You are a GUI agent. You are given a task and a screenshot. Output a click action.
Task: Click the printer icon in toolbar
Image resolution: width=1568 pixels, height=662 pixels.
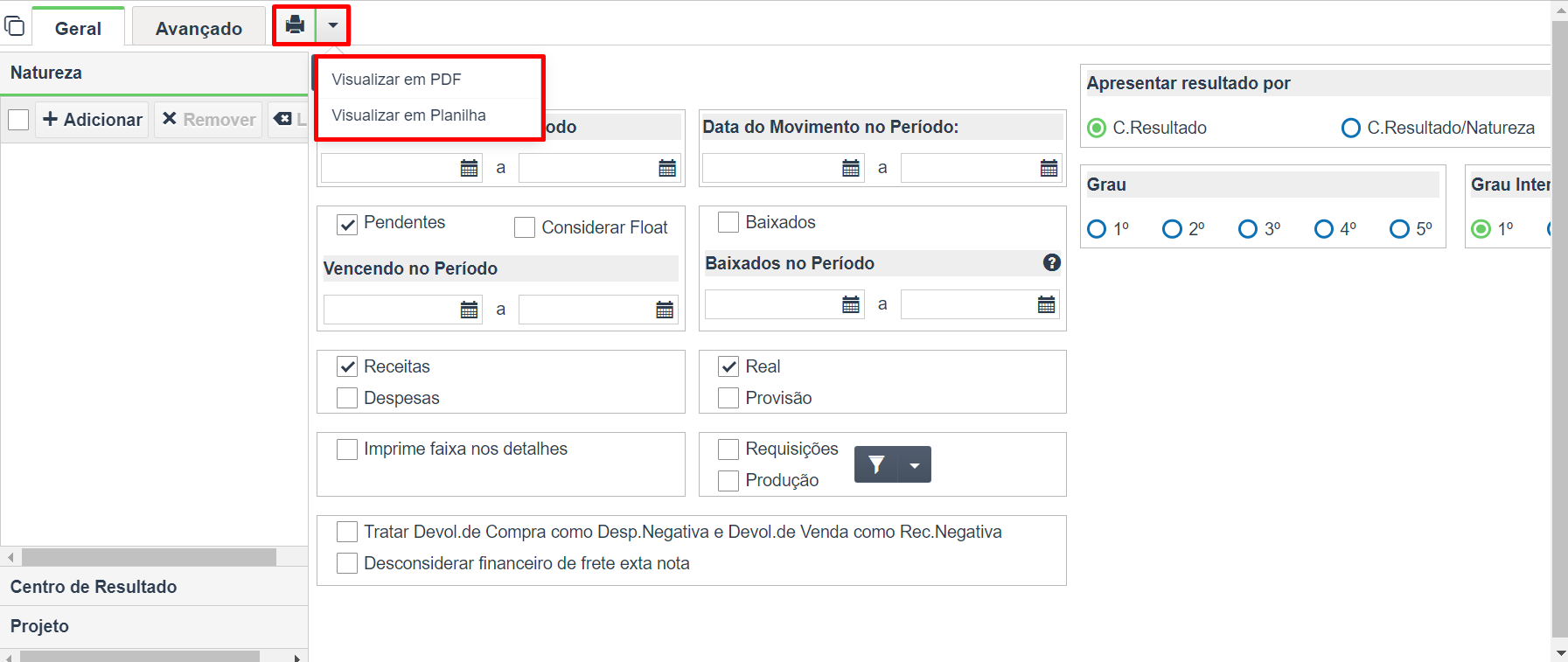point(296,25)
